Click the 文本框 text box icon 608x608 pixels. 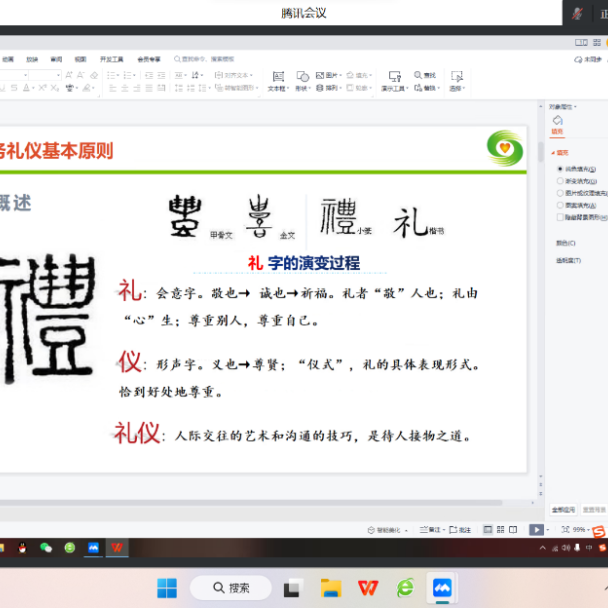point(277,77)
